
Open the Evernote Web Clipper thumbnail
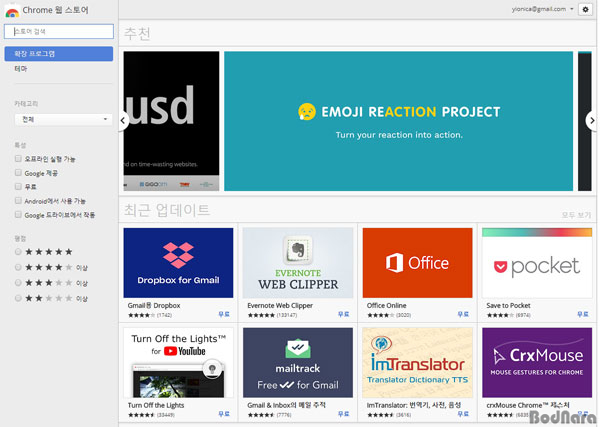(298, 263)
